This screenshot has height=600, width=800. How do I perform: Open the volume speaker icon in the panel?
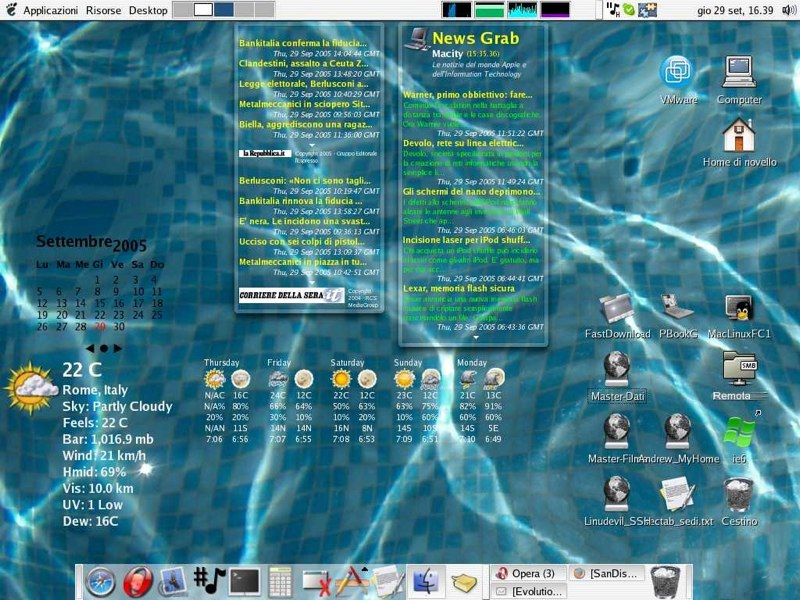tap(788, 10)
